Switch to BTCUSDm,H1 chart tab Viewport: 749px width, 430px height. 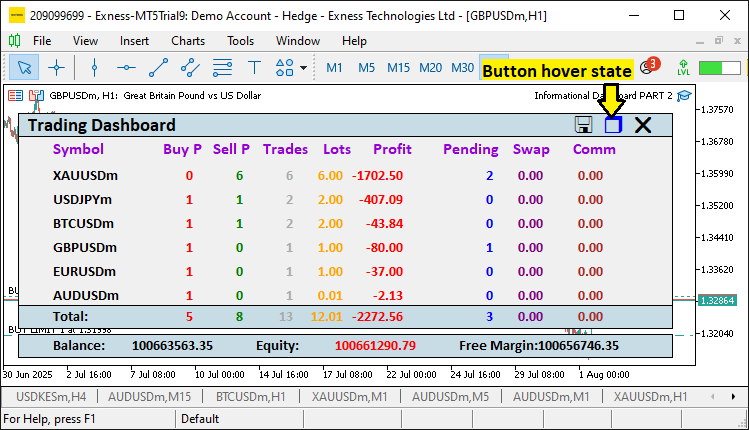coord(250,397)
